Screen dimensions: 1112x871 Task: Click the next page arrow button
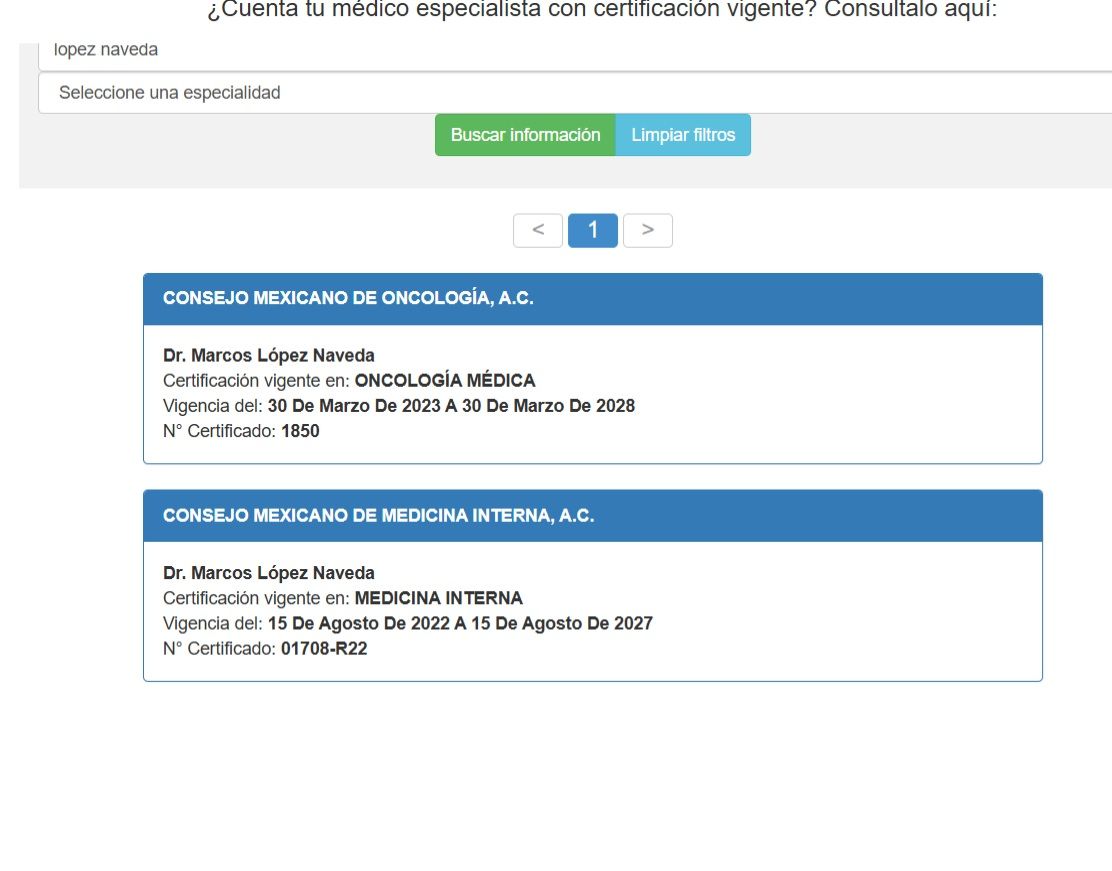point(647,230)
